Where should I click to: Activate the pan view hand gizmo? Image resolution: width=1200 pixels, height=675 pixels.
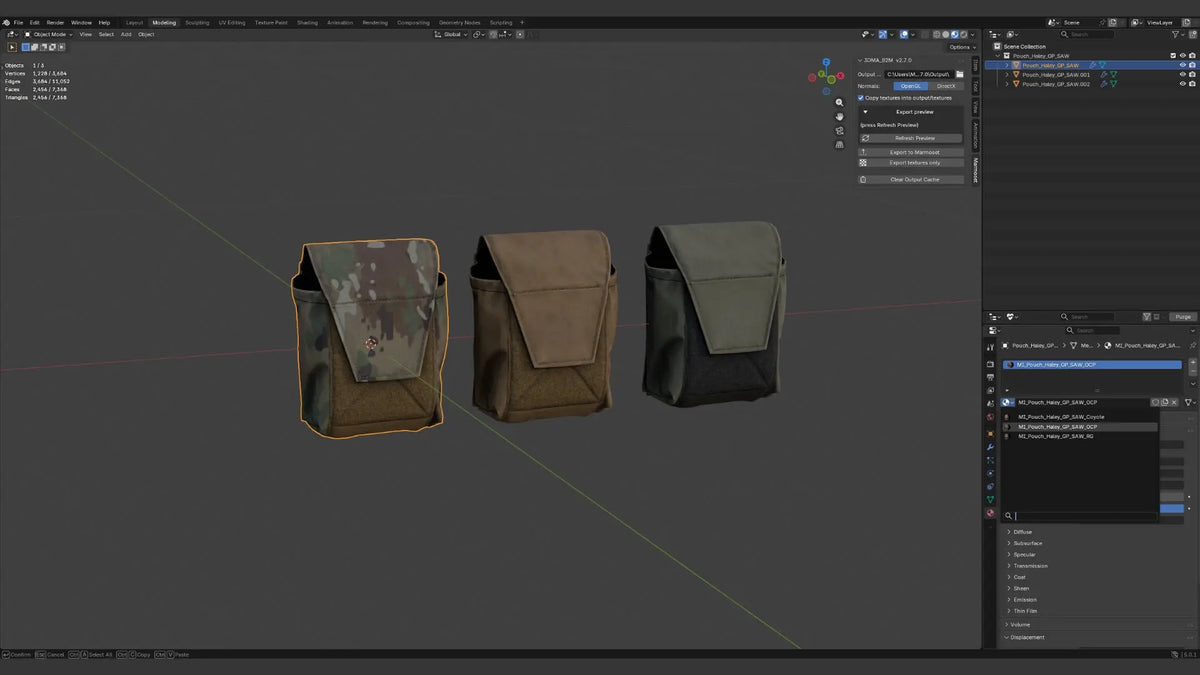click(x=839, y=116)
